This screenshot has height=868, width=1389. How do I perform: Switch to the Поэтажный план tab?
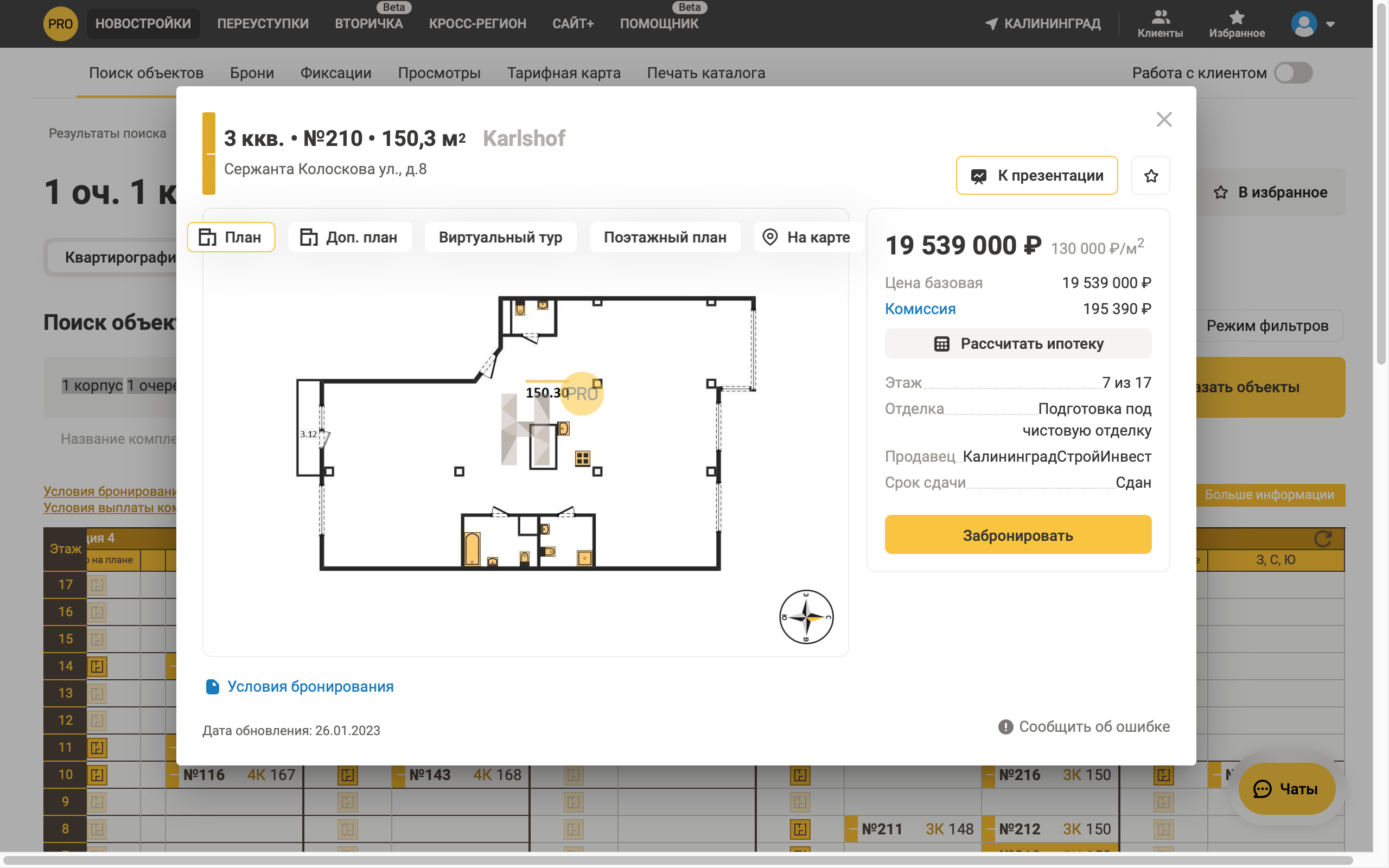coord(665,237)
